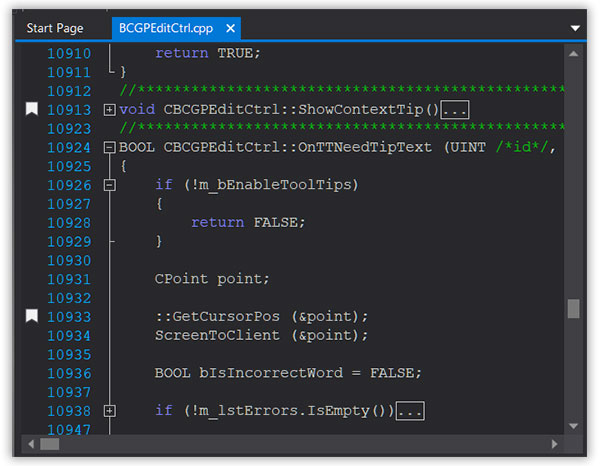The image size is (600, 466).
Task: Place cursor on the return FALSE statement
Action: click(248, 223)
